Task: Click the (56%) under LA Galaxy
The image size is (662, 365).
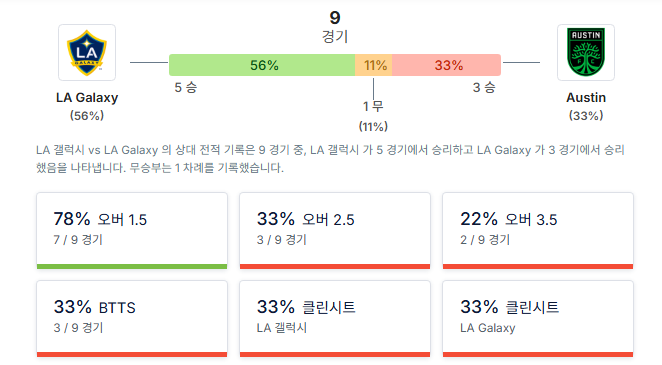Action: 87,116
